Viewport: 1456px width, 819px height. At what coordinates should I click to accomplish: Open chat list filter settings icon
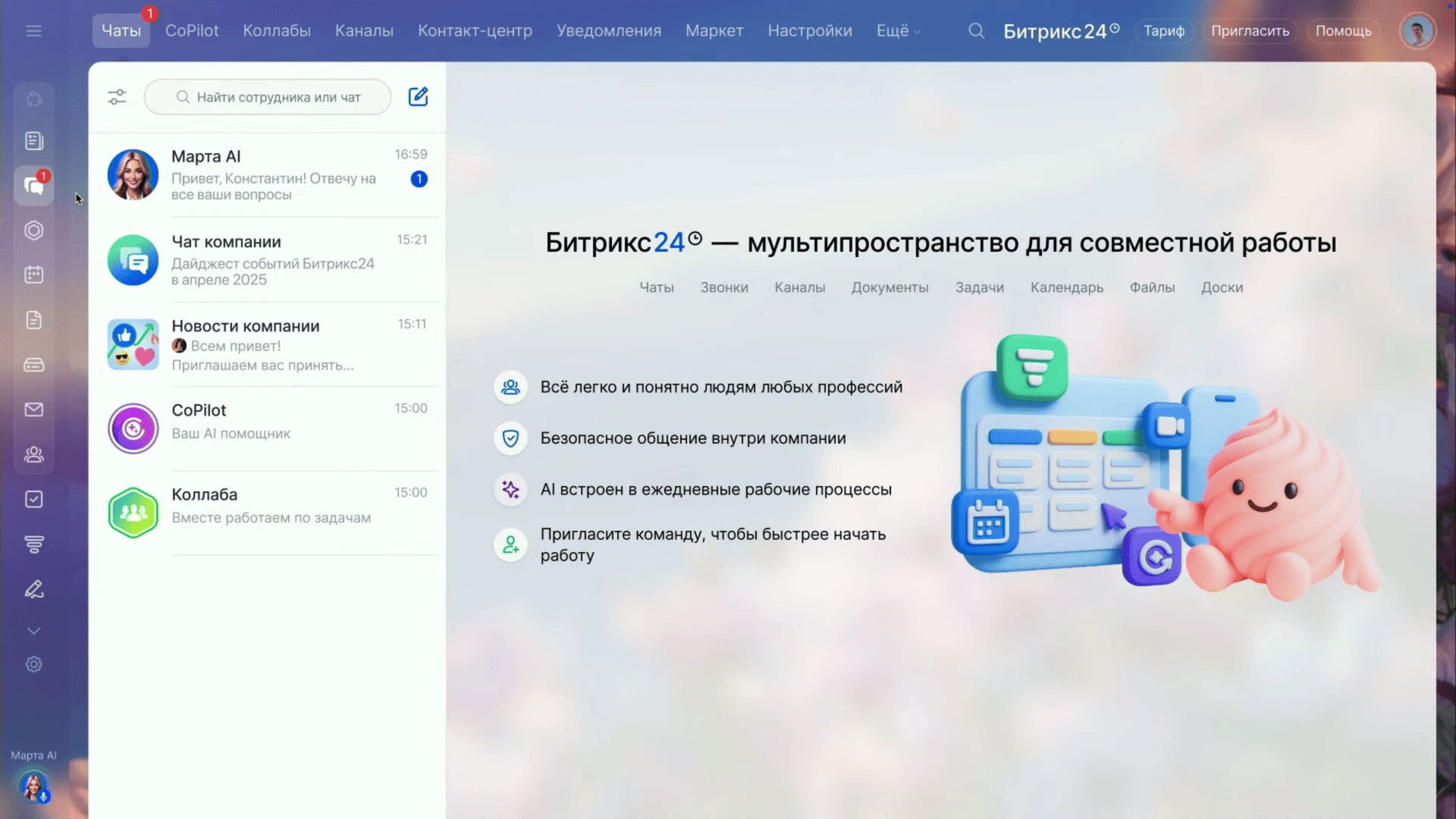tap(117, 97)
